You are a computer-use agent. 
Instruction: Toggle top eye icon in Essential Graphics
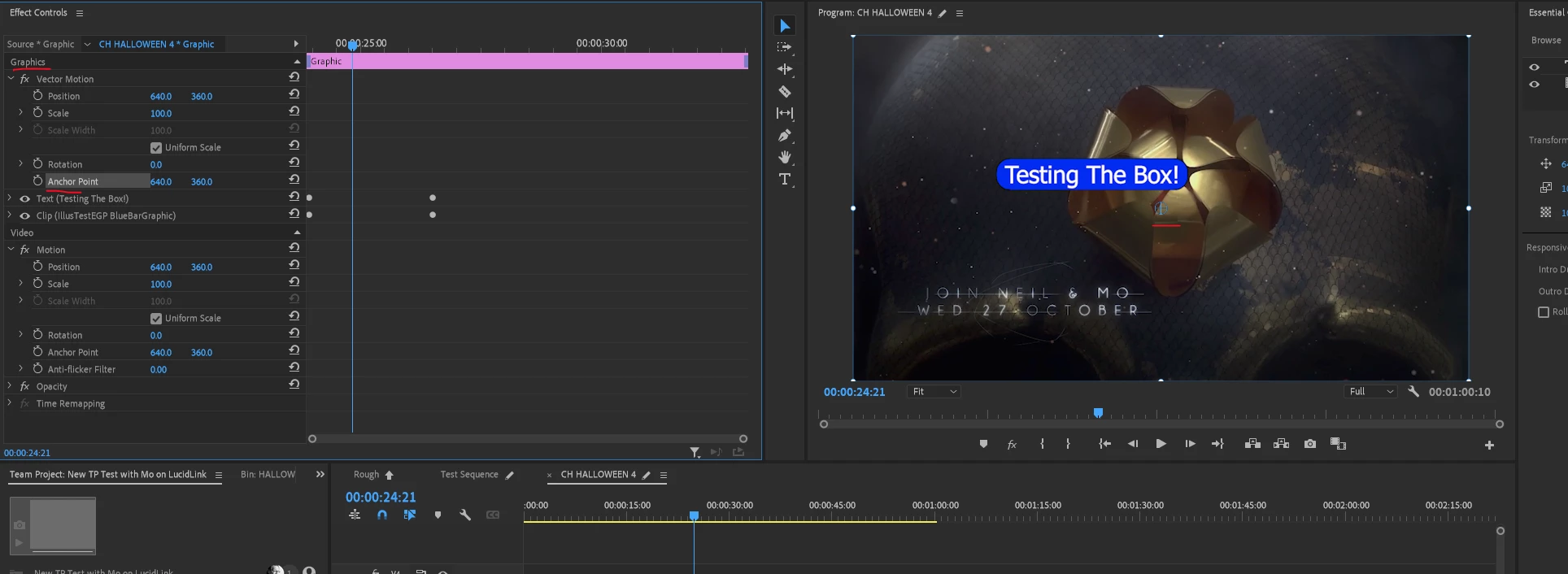[x=1534, y=67]
